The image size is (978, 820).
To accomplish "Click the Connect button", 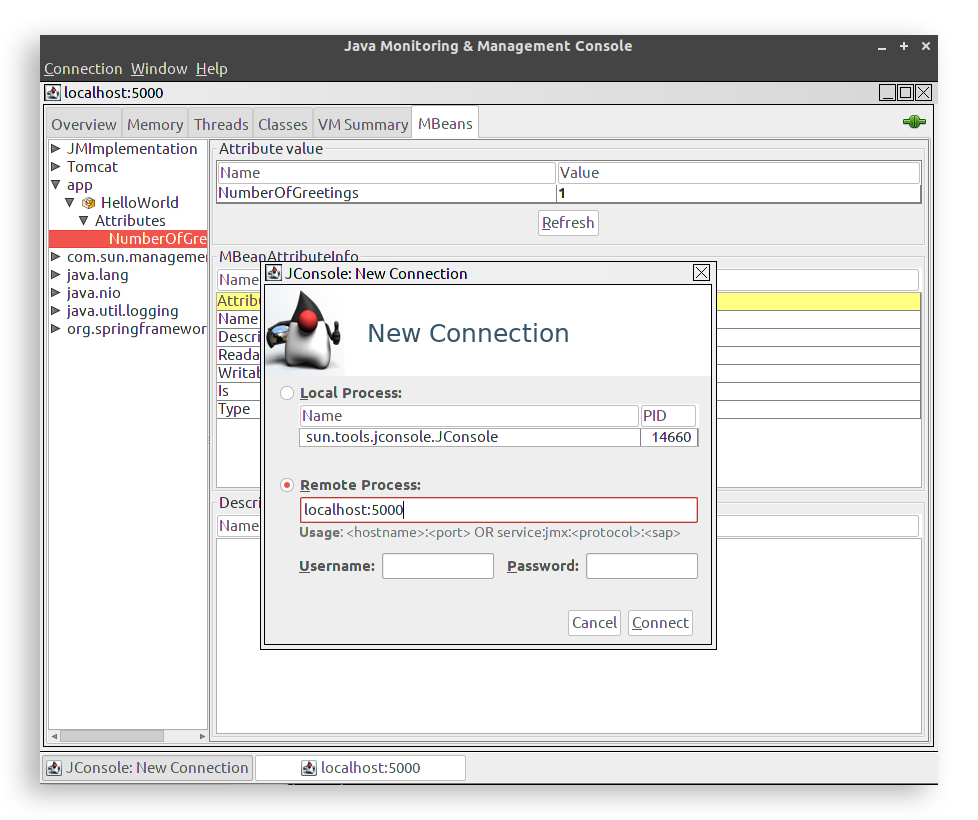I will pyautogui.click(x=660, y=623).
